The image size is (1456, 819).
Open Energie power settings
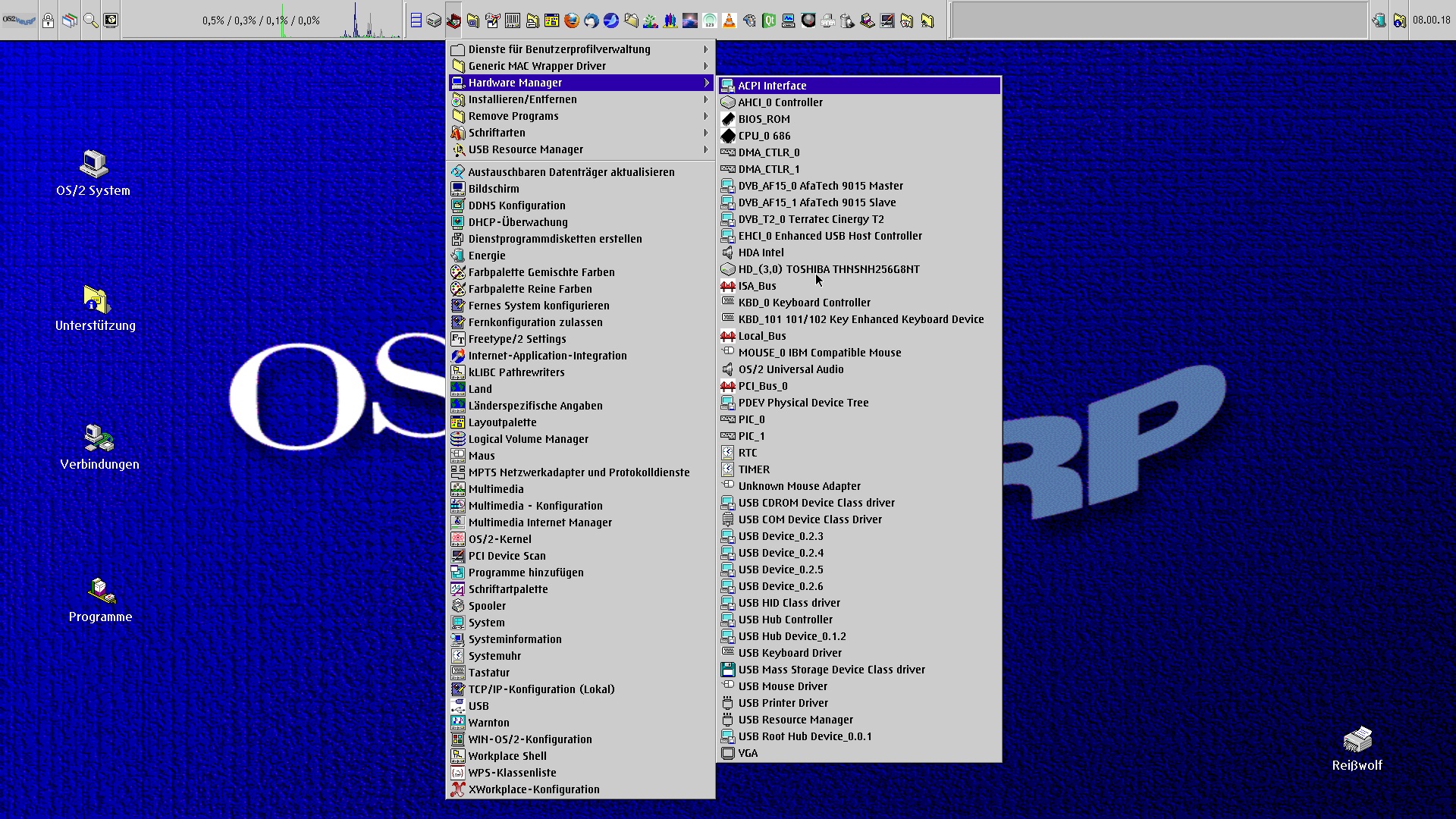(580, 256)
